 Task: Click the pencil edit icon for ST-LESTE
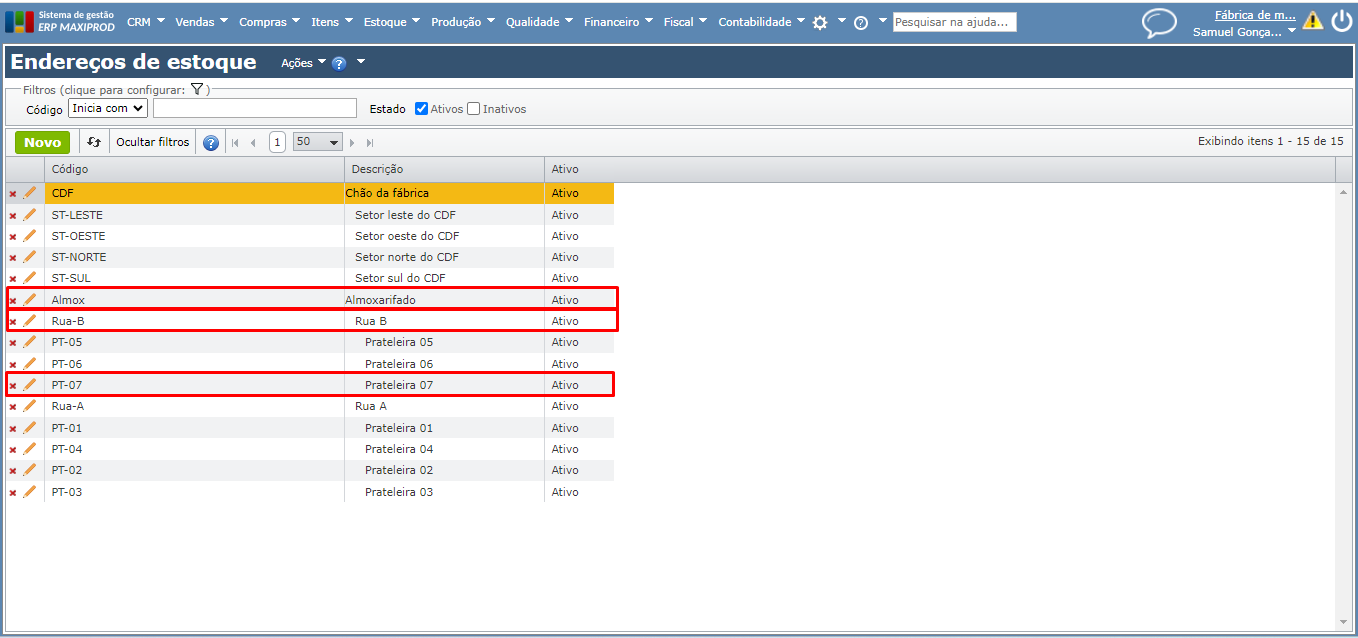click(x=29, y=215)
